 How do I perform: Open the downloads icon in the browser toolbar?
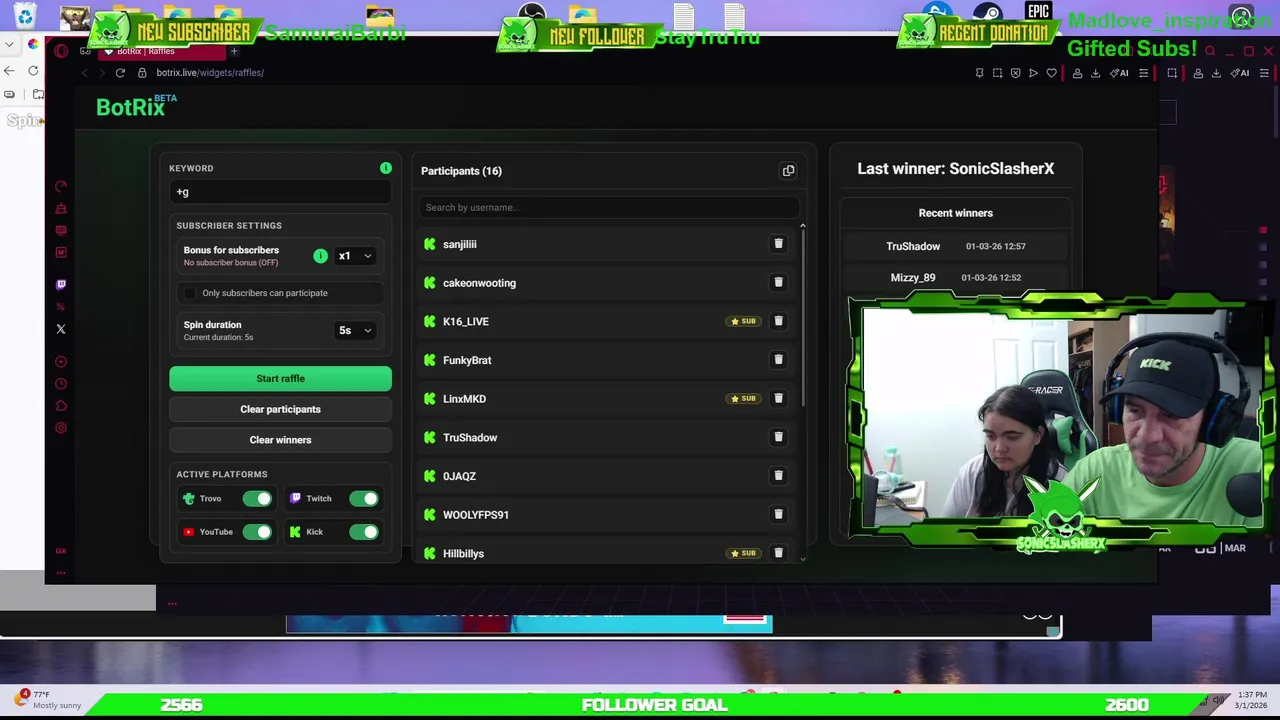(1095, 72)
